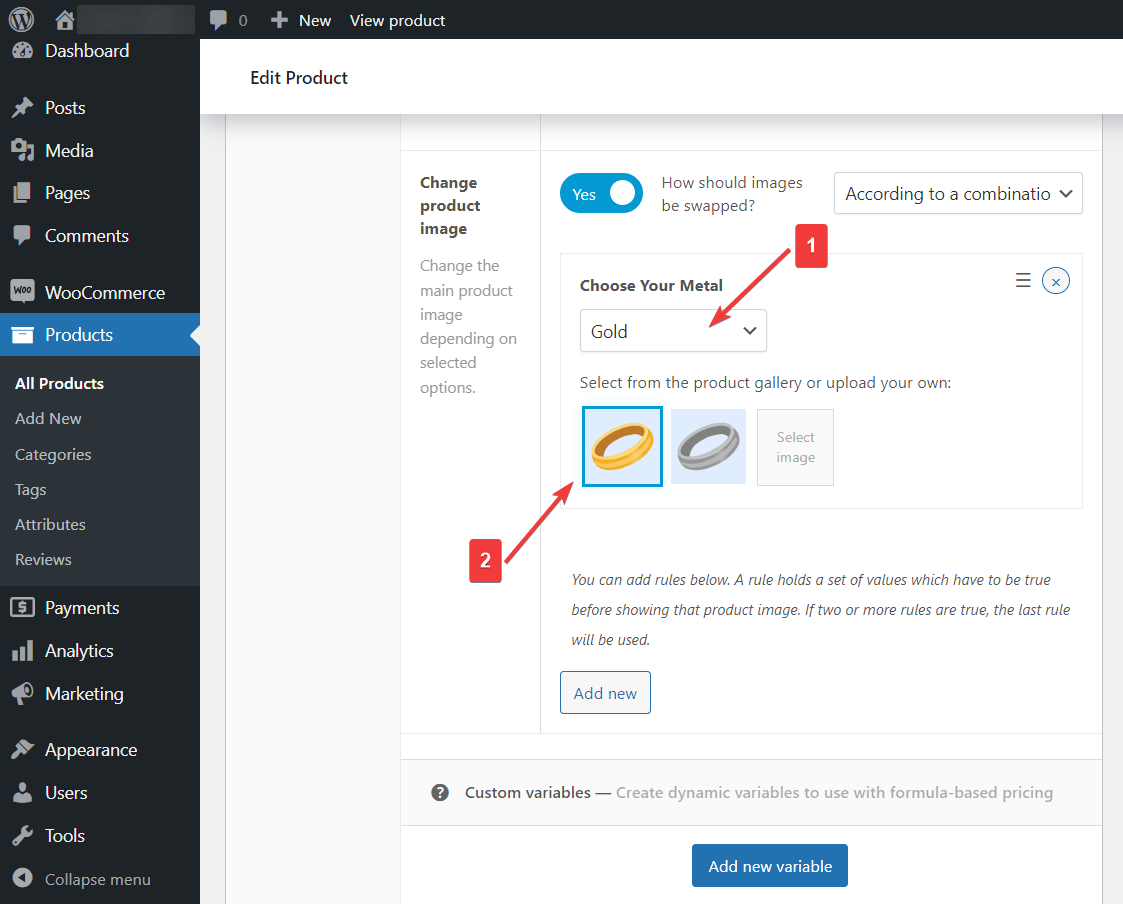Screen dimensions: 1123x904
Task: Open the Gold metal dropdown
Action: [673, 331]
